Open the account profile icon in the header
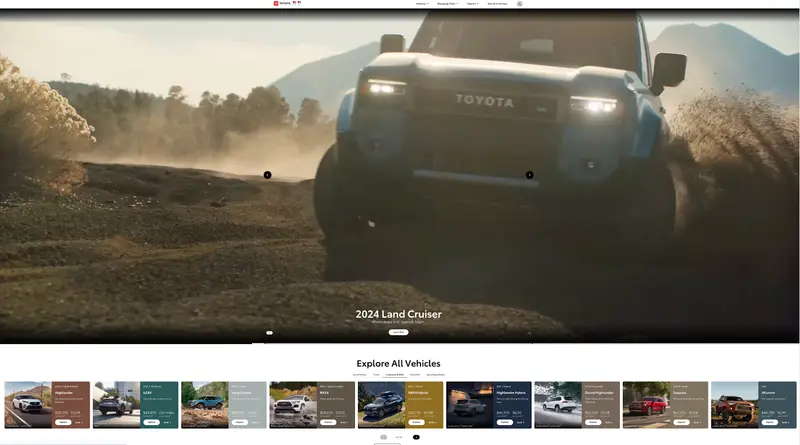This screenshot has width=800, height=445. [x=519, y=4]
